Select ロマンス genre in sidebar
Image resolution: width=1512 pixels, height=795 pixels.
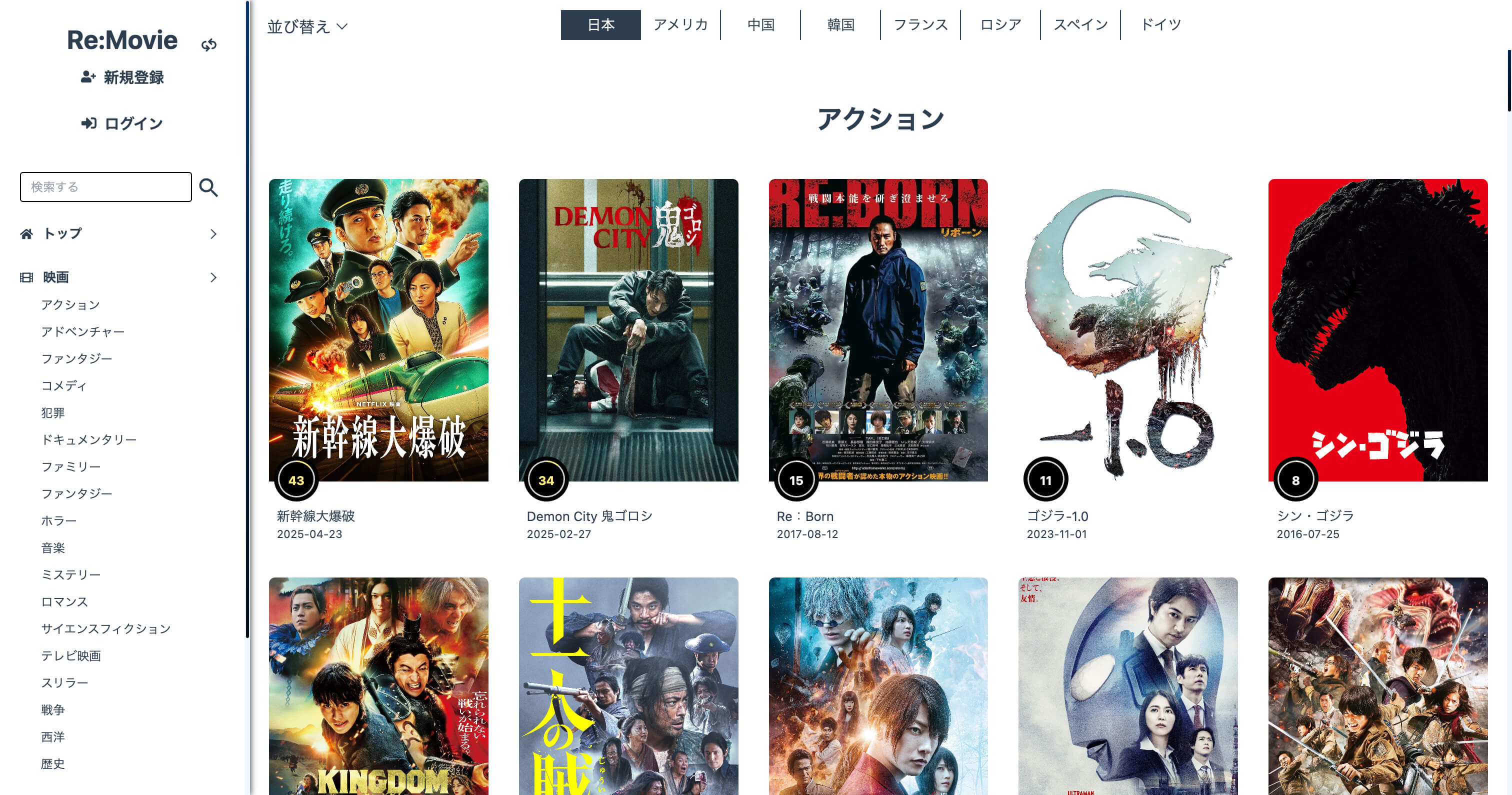point(64,602)
